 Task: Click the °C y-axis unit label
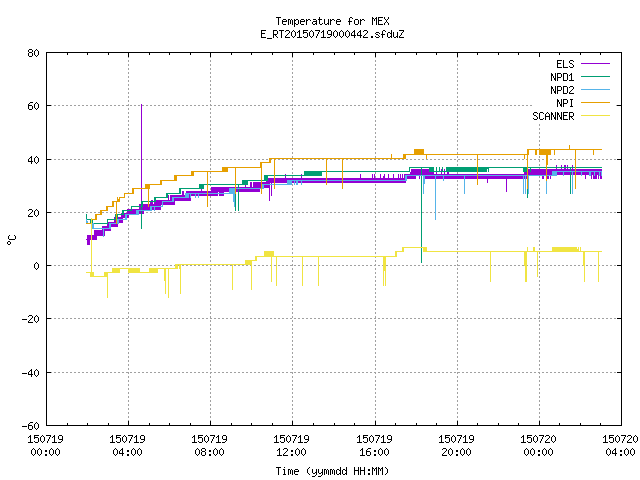11,240
